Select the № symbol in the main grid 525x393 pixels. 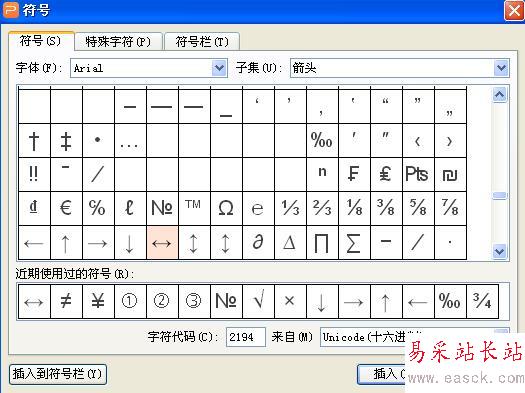tap(162, 208)
